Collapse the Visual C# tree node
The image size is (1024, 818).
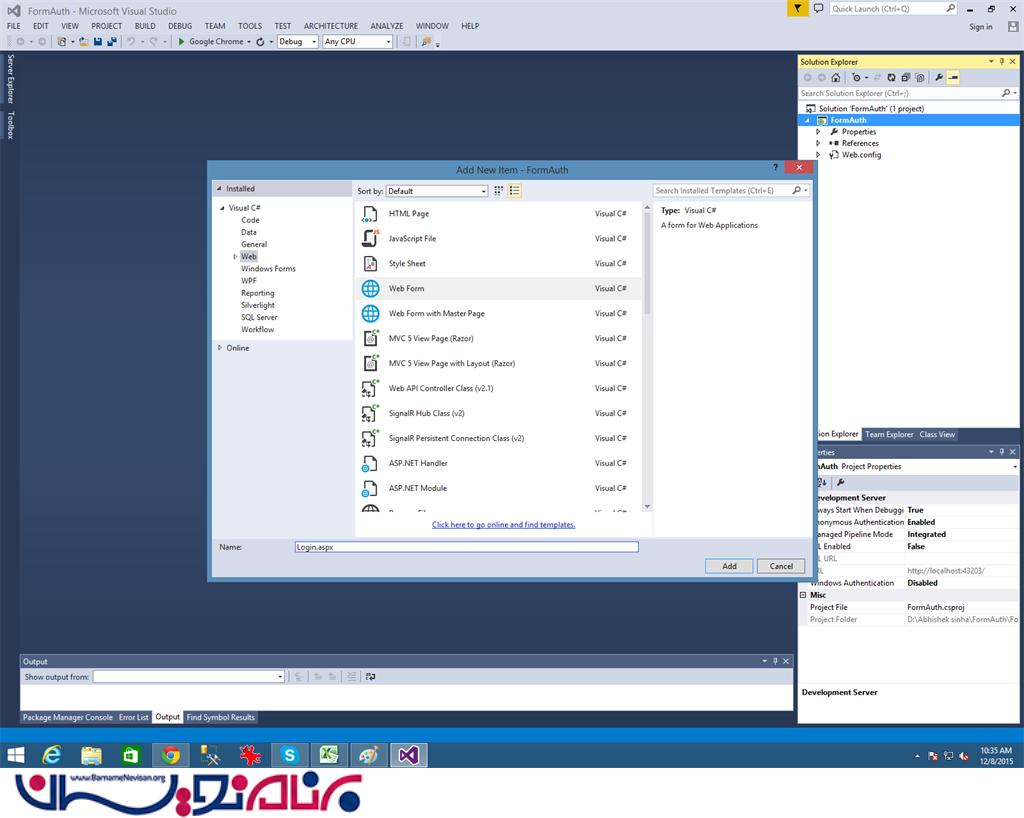click(x=222, y=208)
